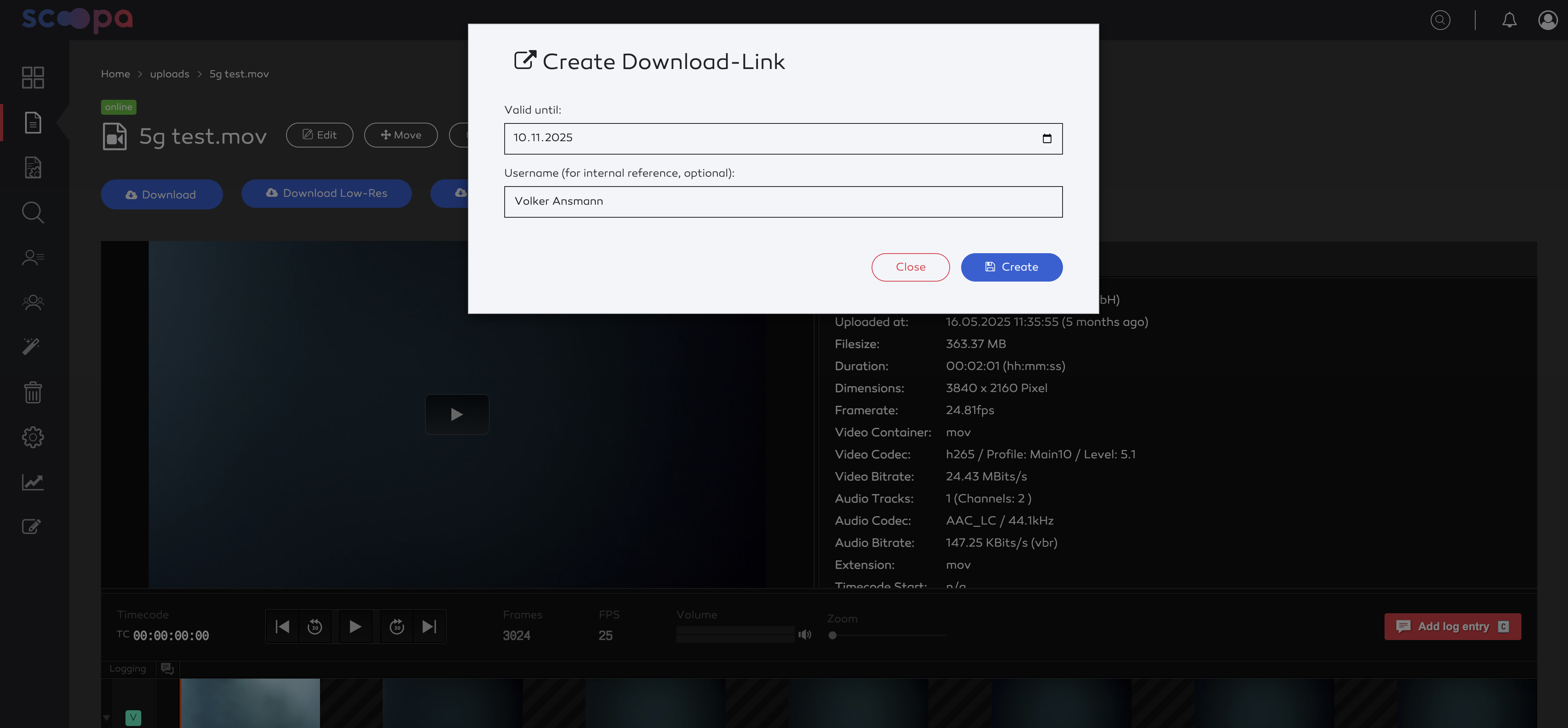Go to Home breadcrumb
The image size is (1568, 728).
116,74
